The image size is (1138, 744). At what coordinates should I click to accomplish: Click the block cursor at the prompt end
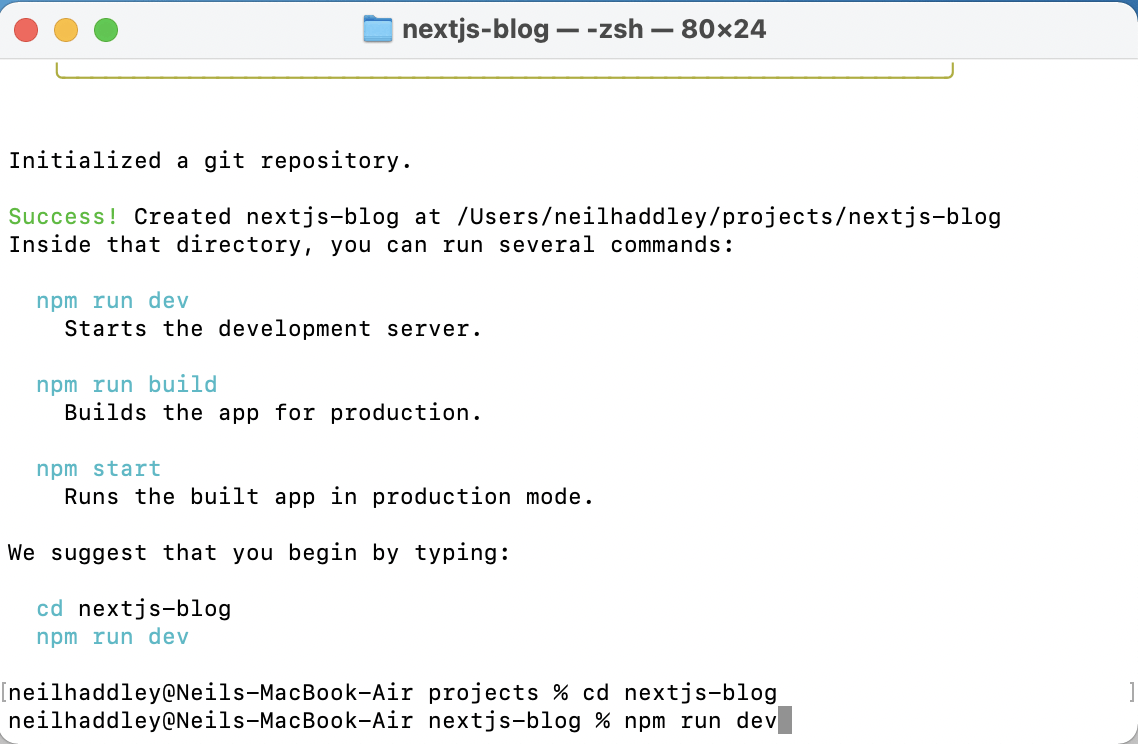pos(785,720)
